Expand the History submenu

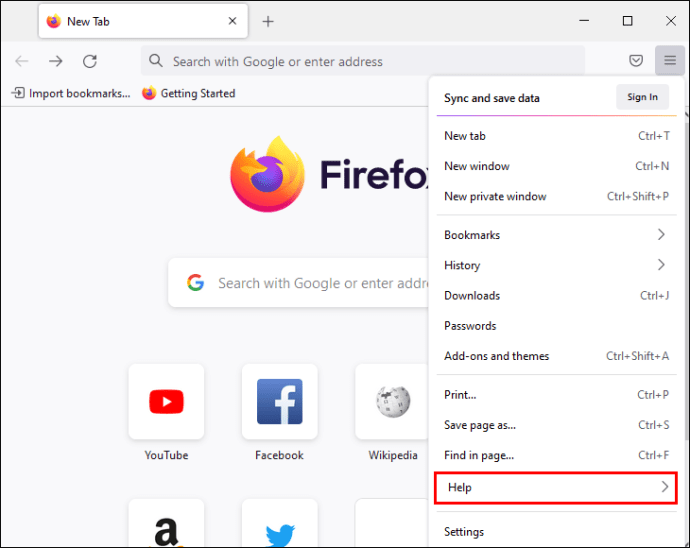(556, 265)
